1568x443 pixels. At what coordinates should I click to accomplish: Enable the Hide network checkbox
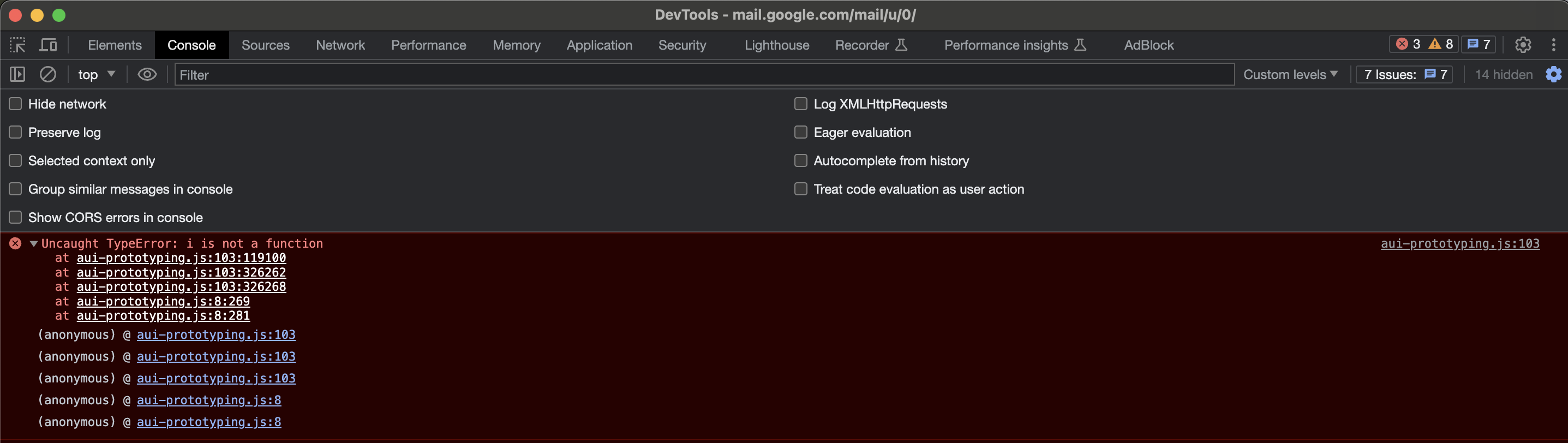(15, 104)
